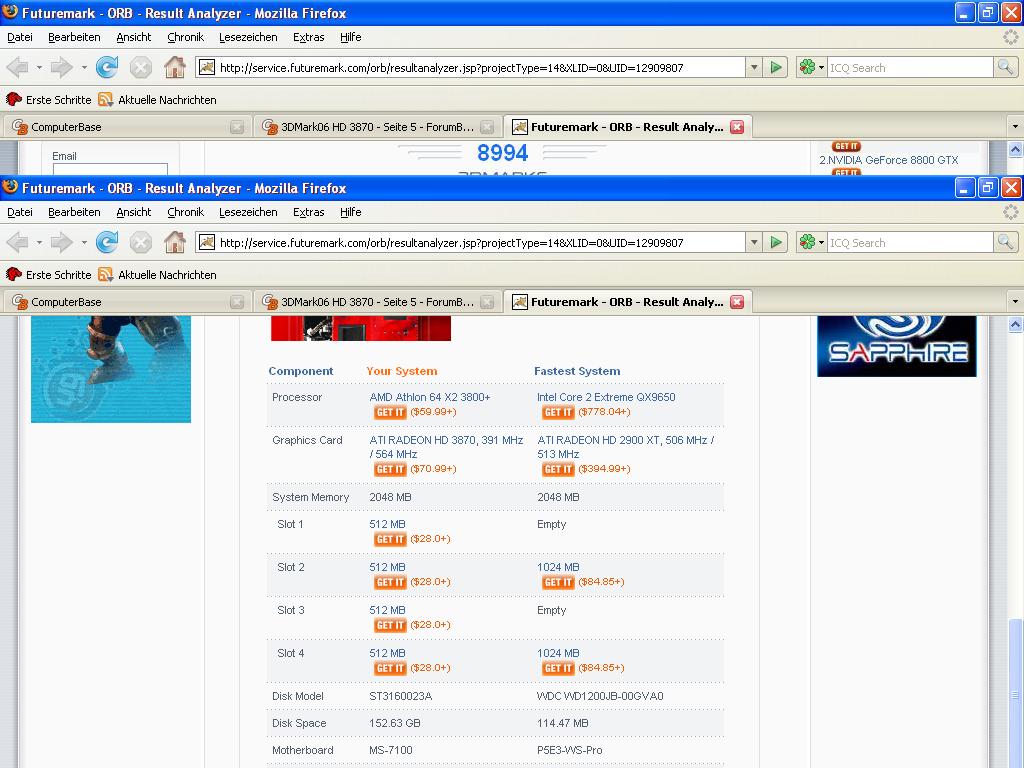
Task: Open home page in front Firefox window
Action: tap(174, 243)
